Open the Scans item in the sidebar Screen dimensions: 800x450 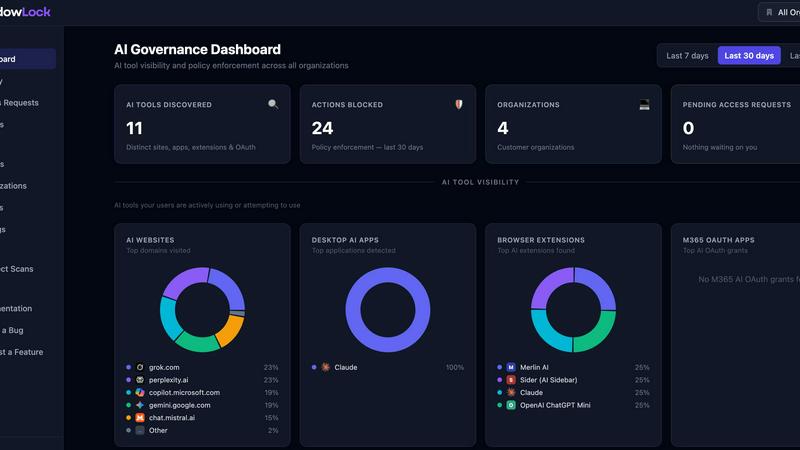tap(18, 269)
